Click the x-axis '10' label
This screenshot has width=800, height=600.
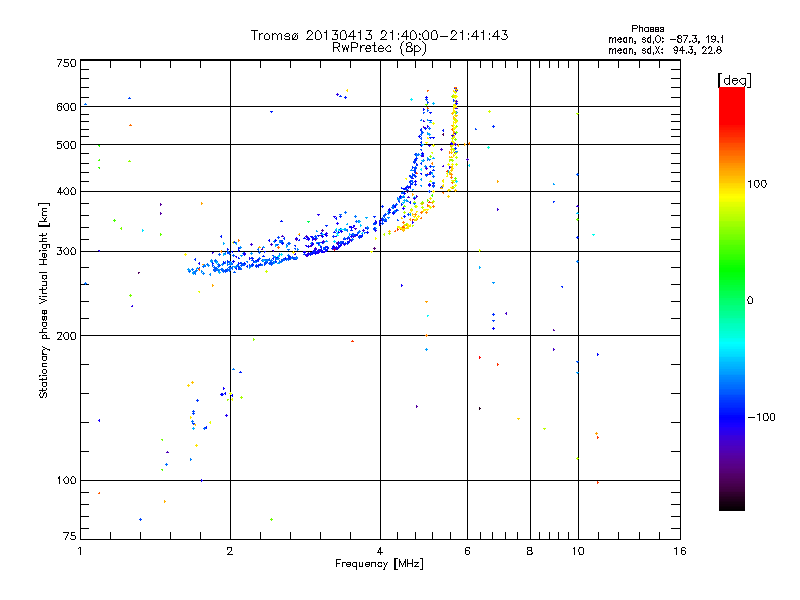[578, 551]
